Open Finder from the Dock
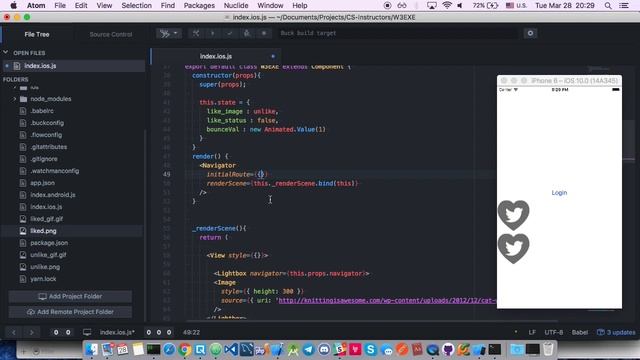 tap(92, 350)
